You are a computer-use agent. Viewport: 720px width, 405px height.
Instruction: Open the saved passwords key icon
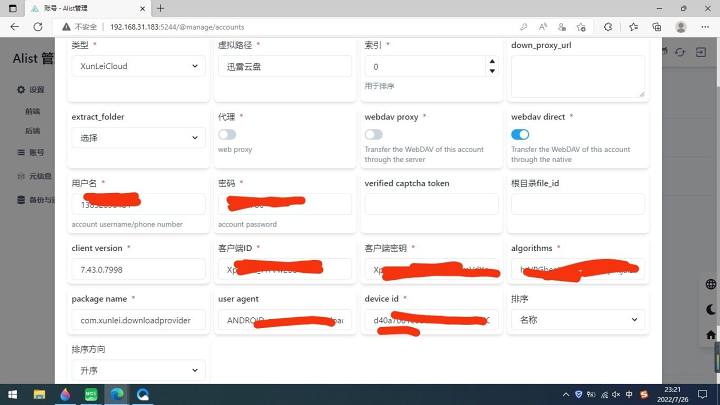[523, 27]
